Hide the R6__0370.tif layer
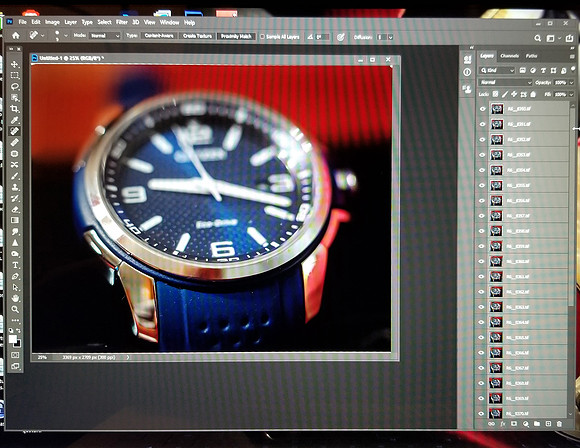The width and height of the screenshot is (580, 448). (482, 414)
